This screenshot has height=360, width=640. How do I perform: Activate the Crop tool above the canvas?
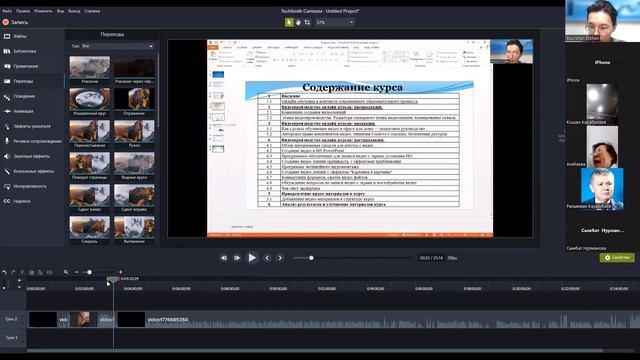click(x=307, y=22)
